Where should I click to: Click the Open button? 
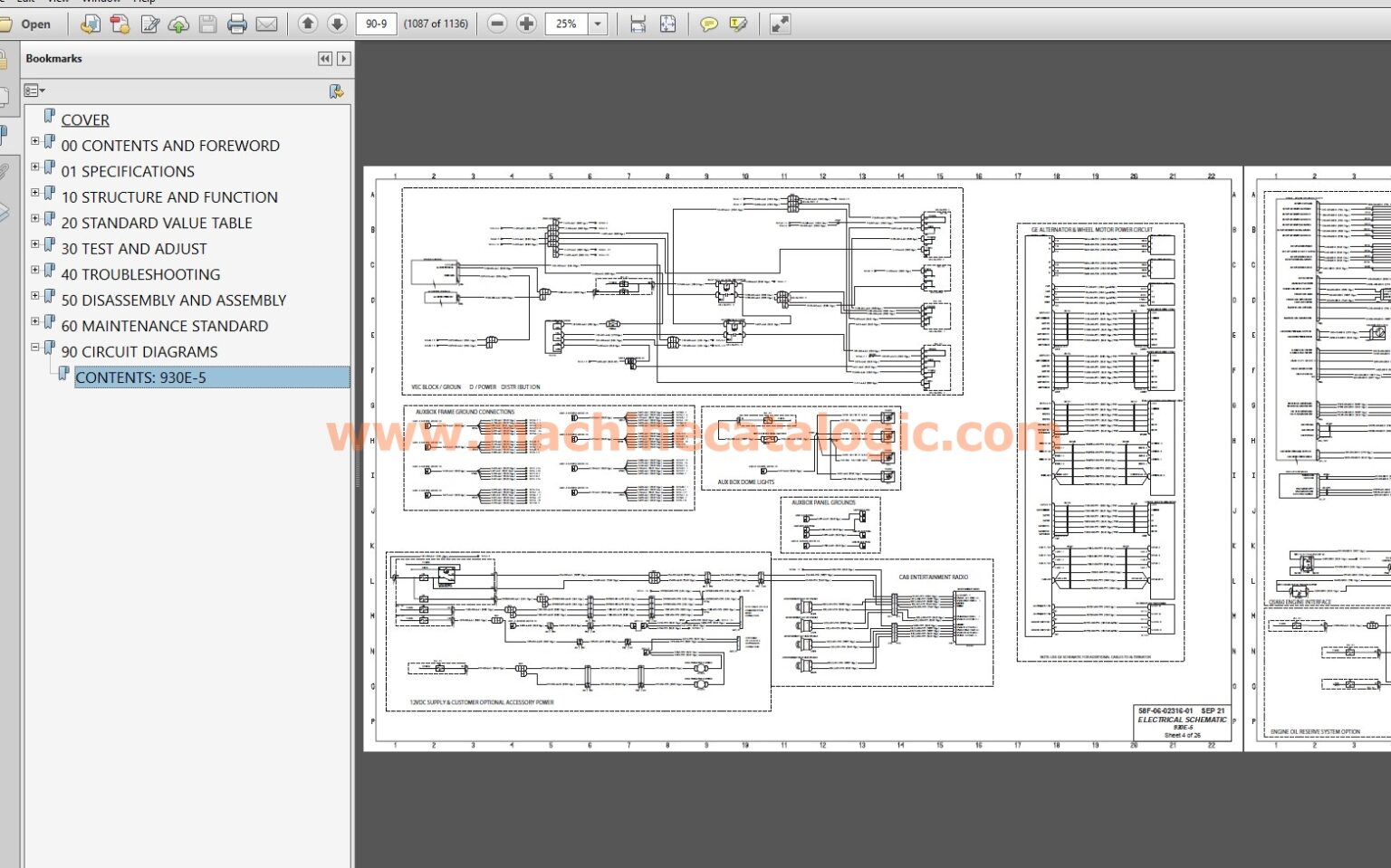click(x=27, y=24)
